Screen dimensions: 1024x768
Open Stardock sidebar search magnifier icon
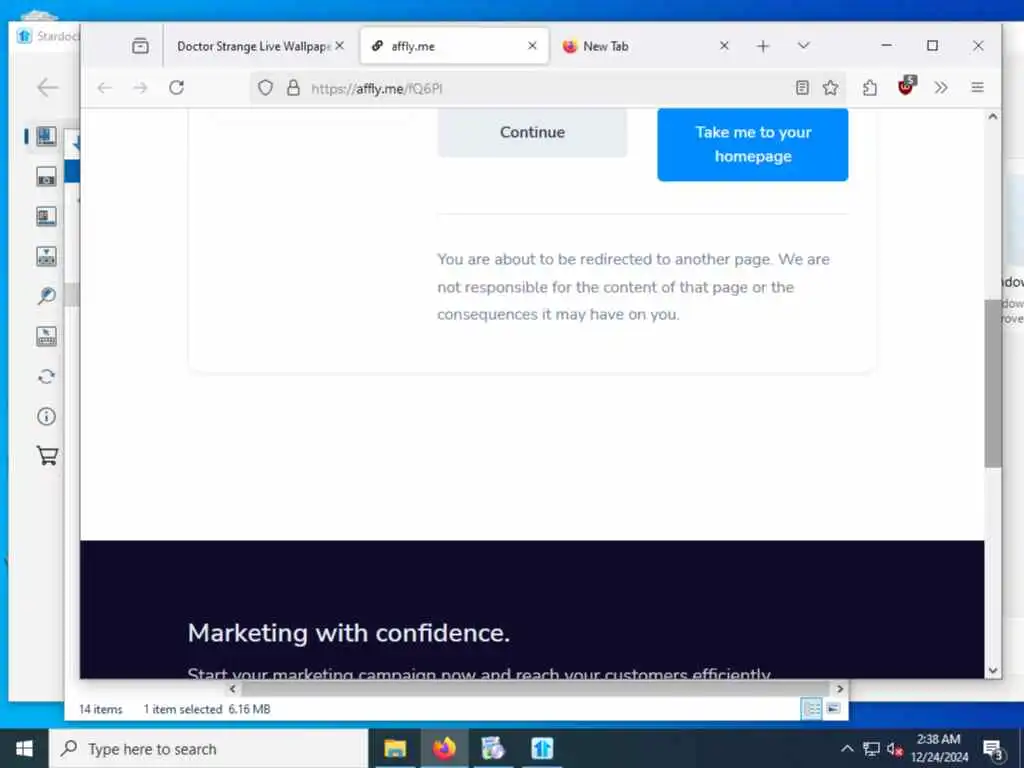click(46, 296)
